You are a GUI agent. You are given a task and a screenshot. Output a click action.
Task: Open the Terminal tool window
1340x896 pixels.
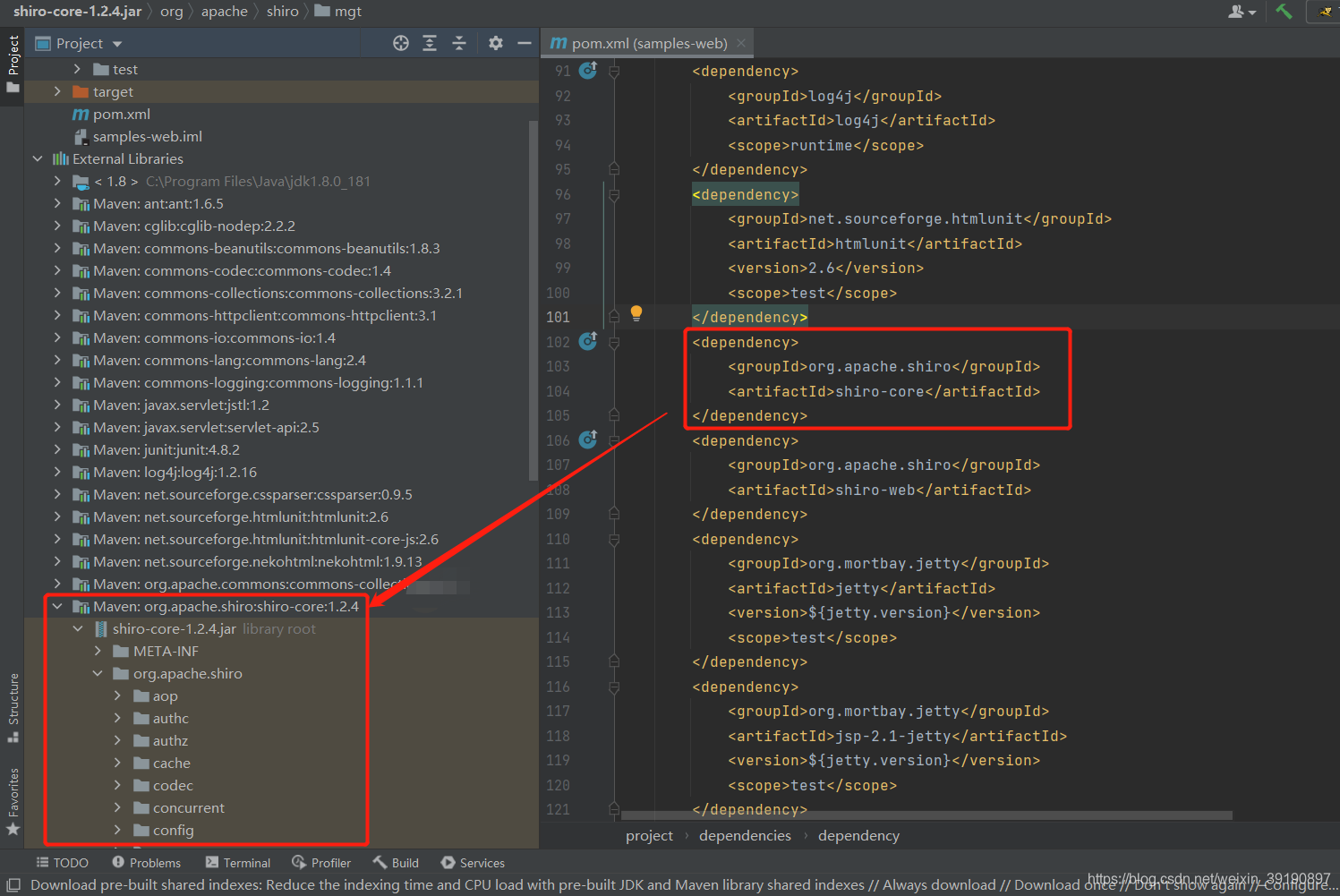(237, 863)
